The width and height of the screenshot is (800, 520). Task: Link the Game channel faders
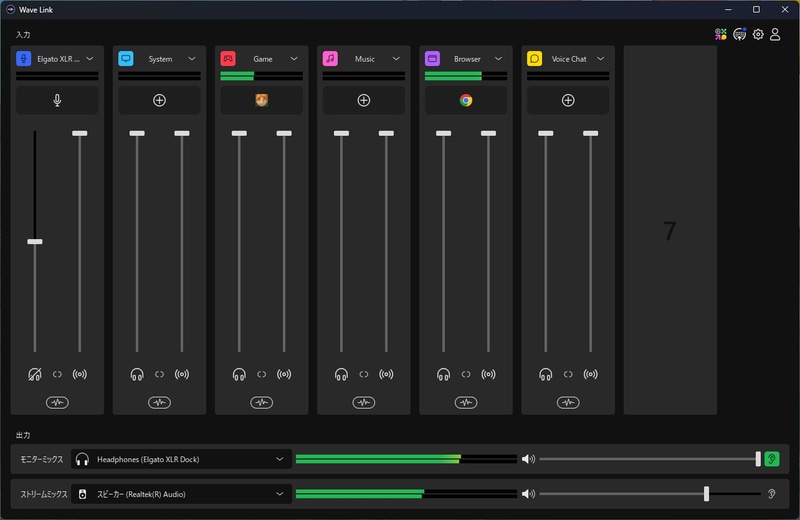(x=261, y=375)
